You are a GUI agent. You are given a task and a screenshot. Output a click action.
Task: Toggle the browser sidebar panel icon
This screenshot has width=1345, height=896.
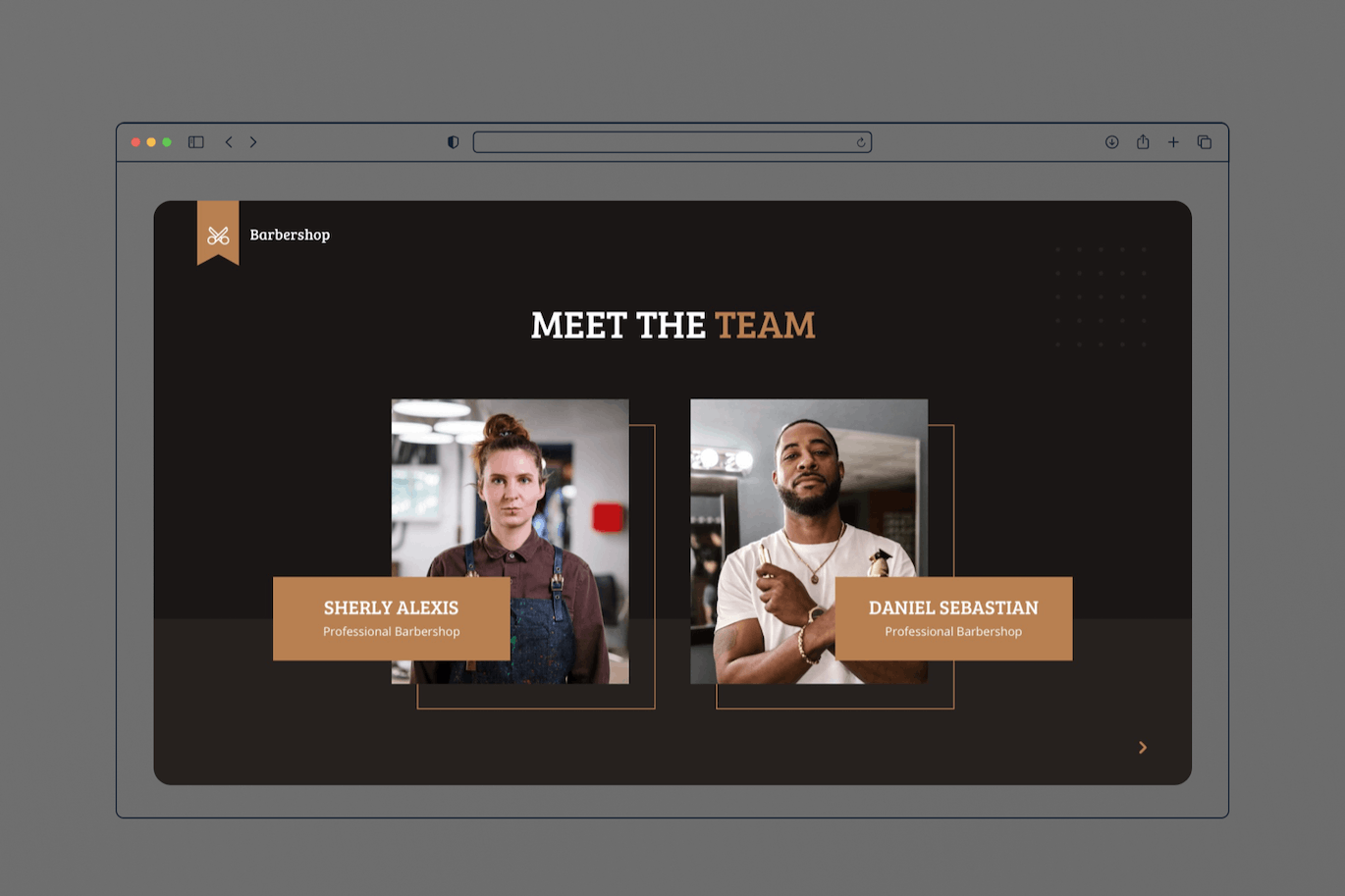(x=196, y=142)
